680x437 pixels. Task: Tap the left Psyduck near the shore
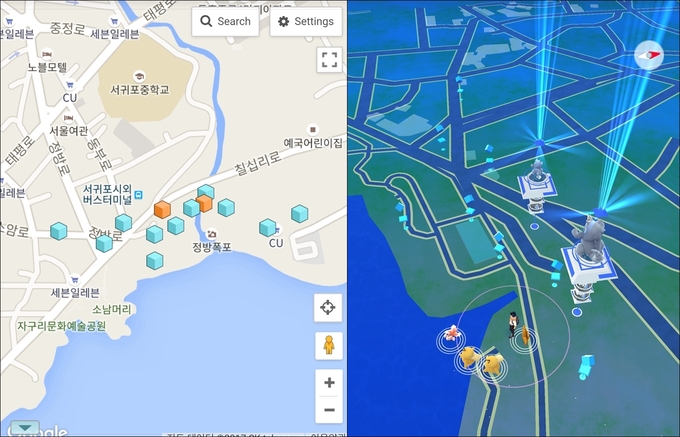pos(469,358)
